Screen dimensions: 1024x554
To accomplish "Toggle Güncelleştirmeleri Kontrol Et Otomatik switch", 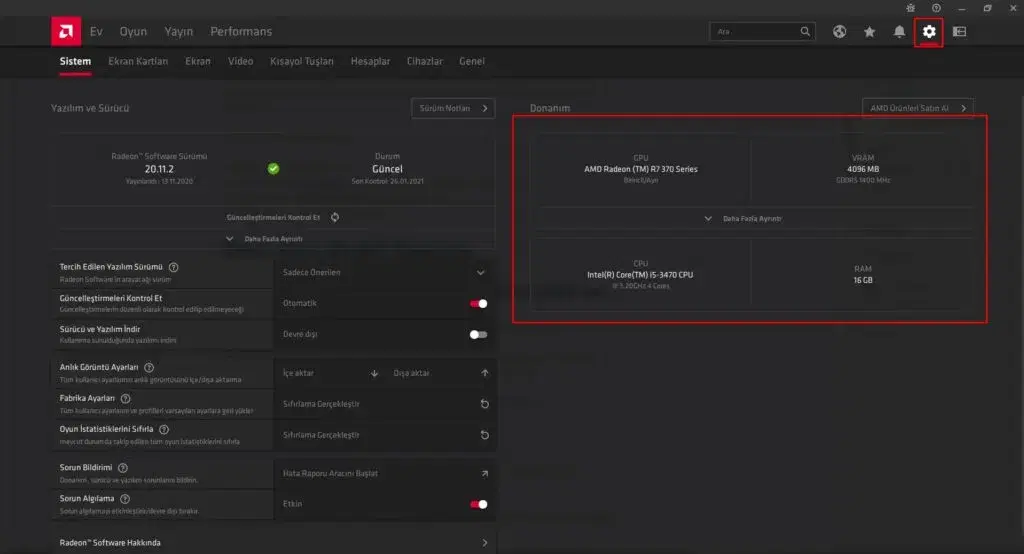I will 478,303.
